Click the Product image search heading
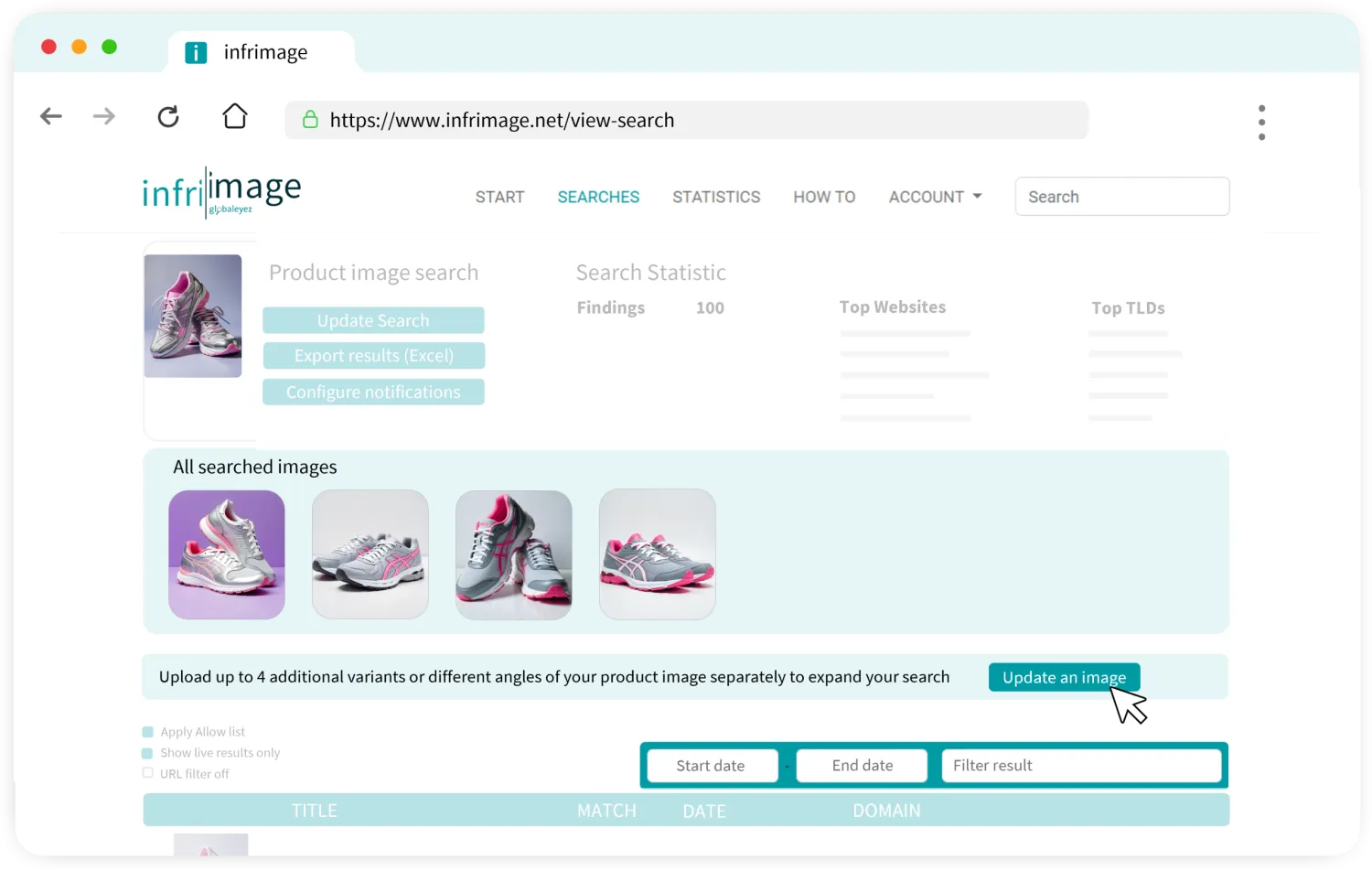Image resolution: width=1372 pixels, height=871 pixels. (373, 273)
